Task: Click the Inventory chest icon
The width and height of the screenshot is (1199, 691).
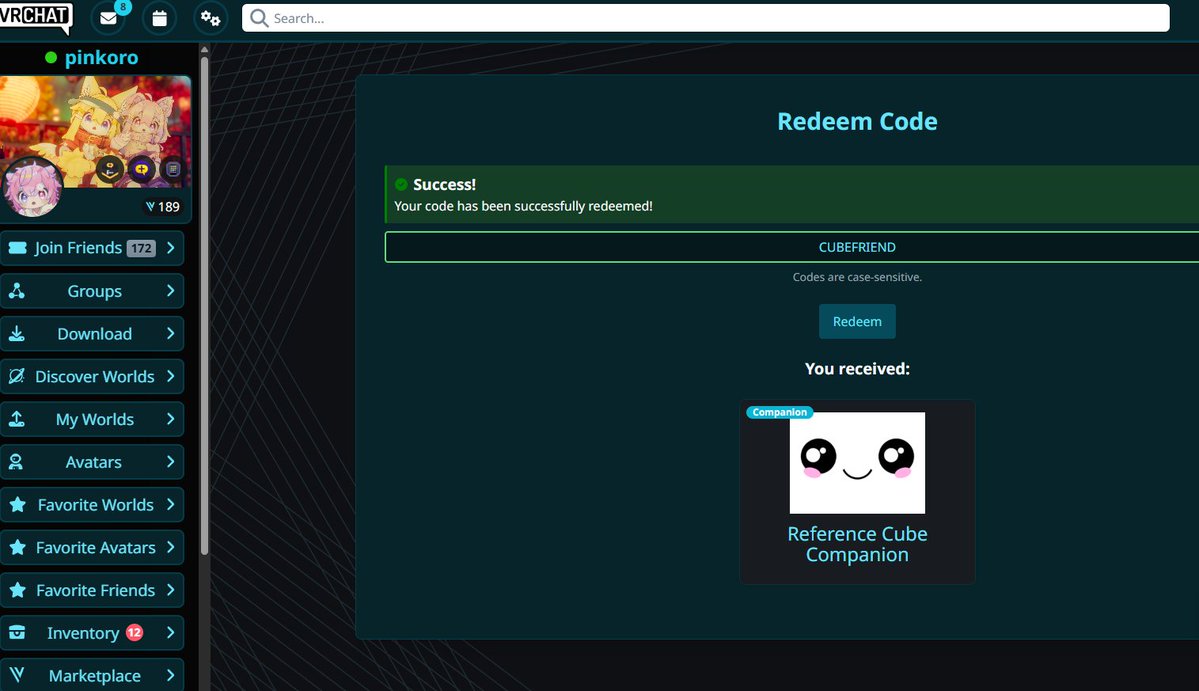Action: (x=17, y=633)
